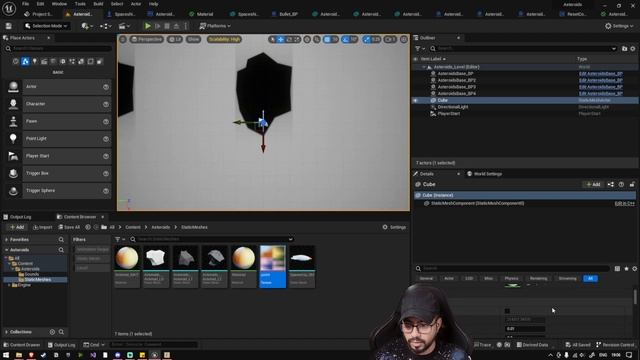Open the Build menu

click(98, 4)
